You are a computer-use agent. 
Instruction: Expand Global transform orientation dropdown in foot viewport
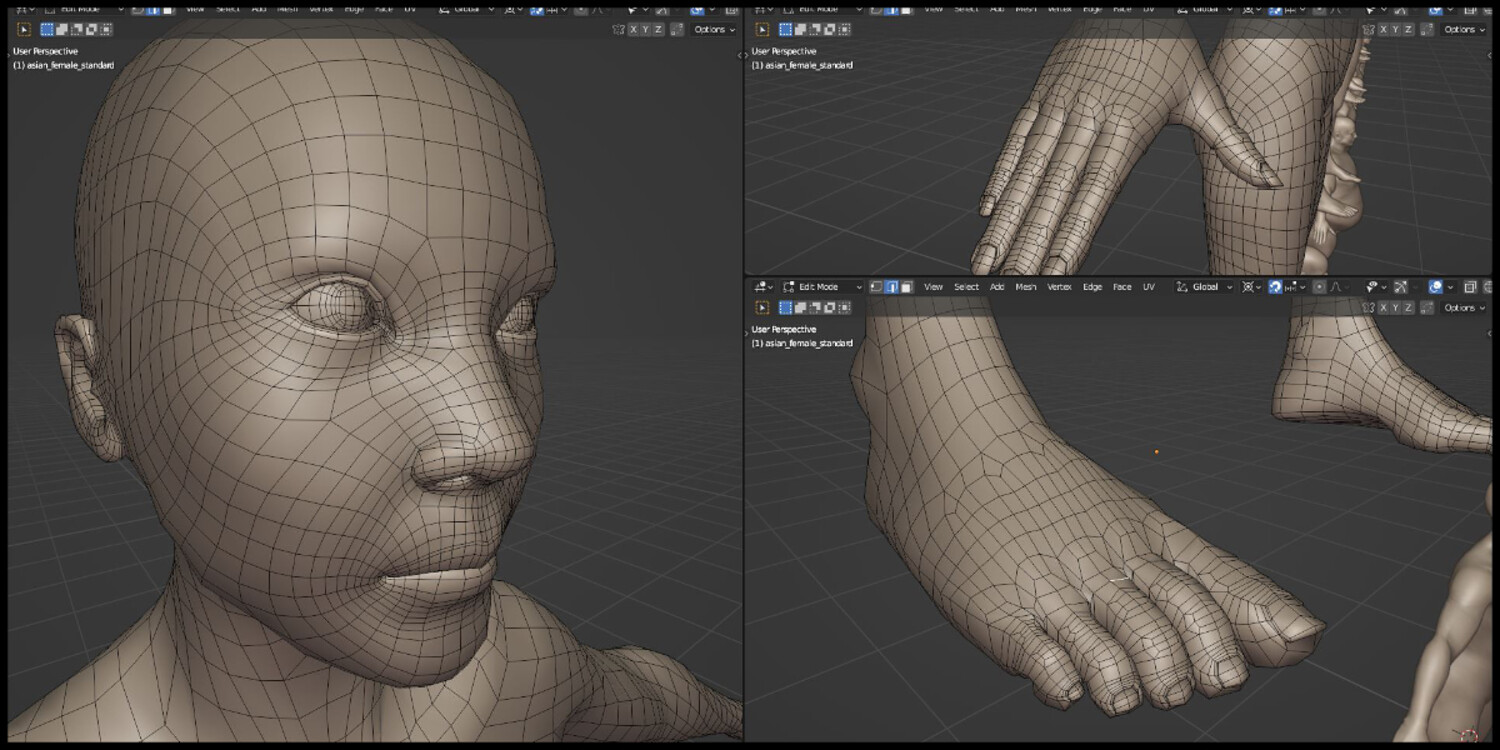(x=1204, y=287)
